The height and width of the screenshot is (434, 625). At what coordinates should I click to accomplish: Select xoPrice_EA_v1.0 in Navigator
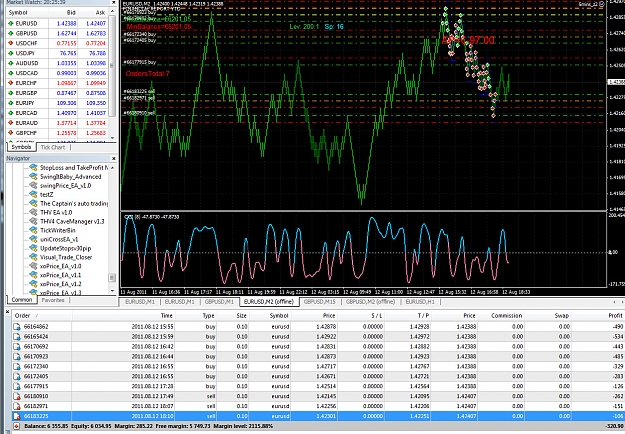coord(61,266)
